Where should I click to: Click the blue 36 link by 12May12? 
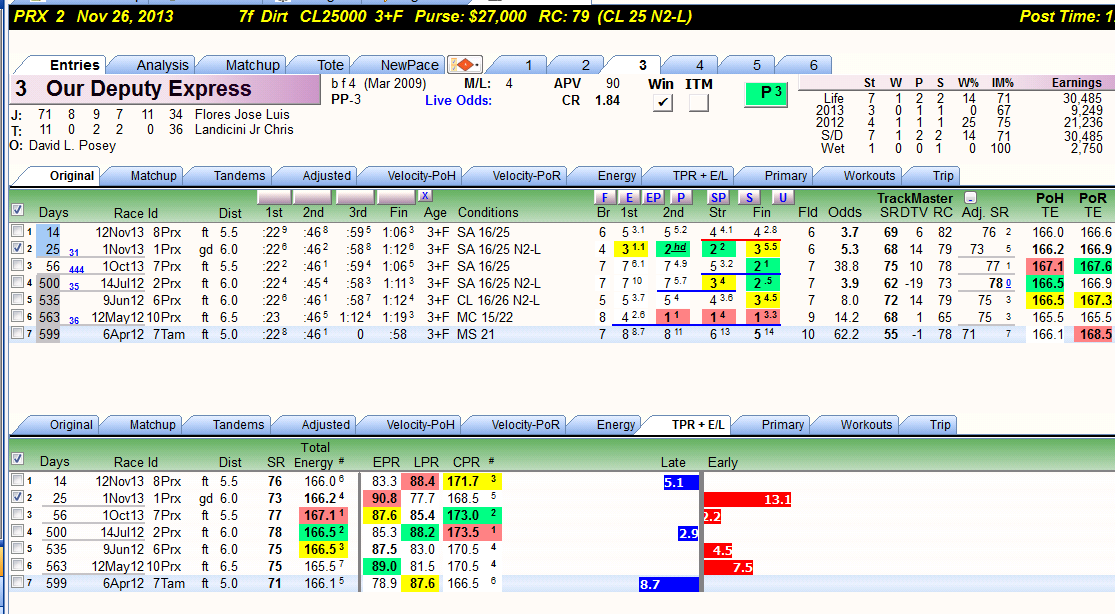click(74, 321)
